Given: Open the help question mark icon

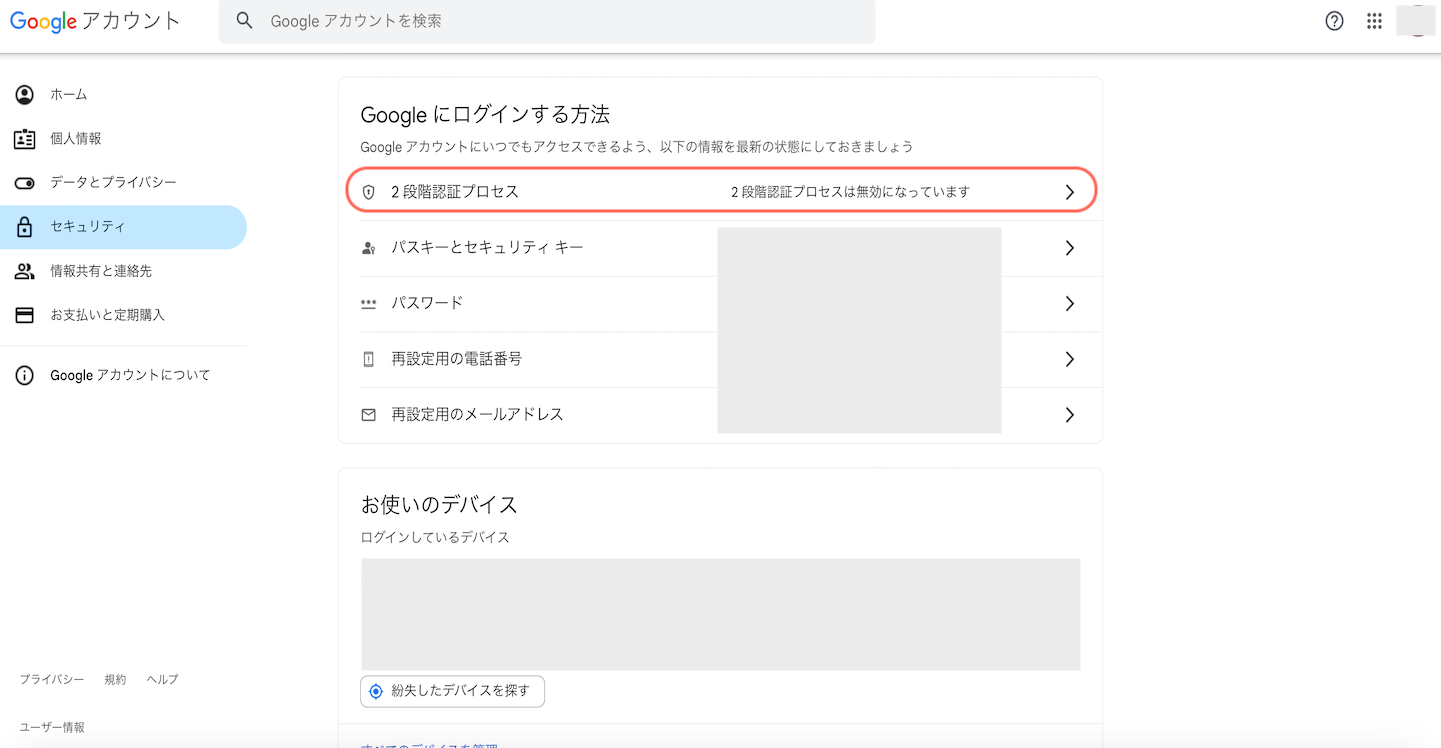Looking at the screenshot, I should coord(1334,21).
